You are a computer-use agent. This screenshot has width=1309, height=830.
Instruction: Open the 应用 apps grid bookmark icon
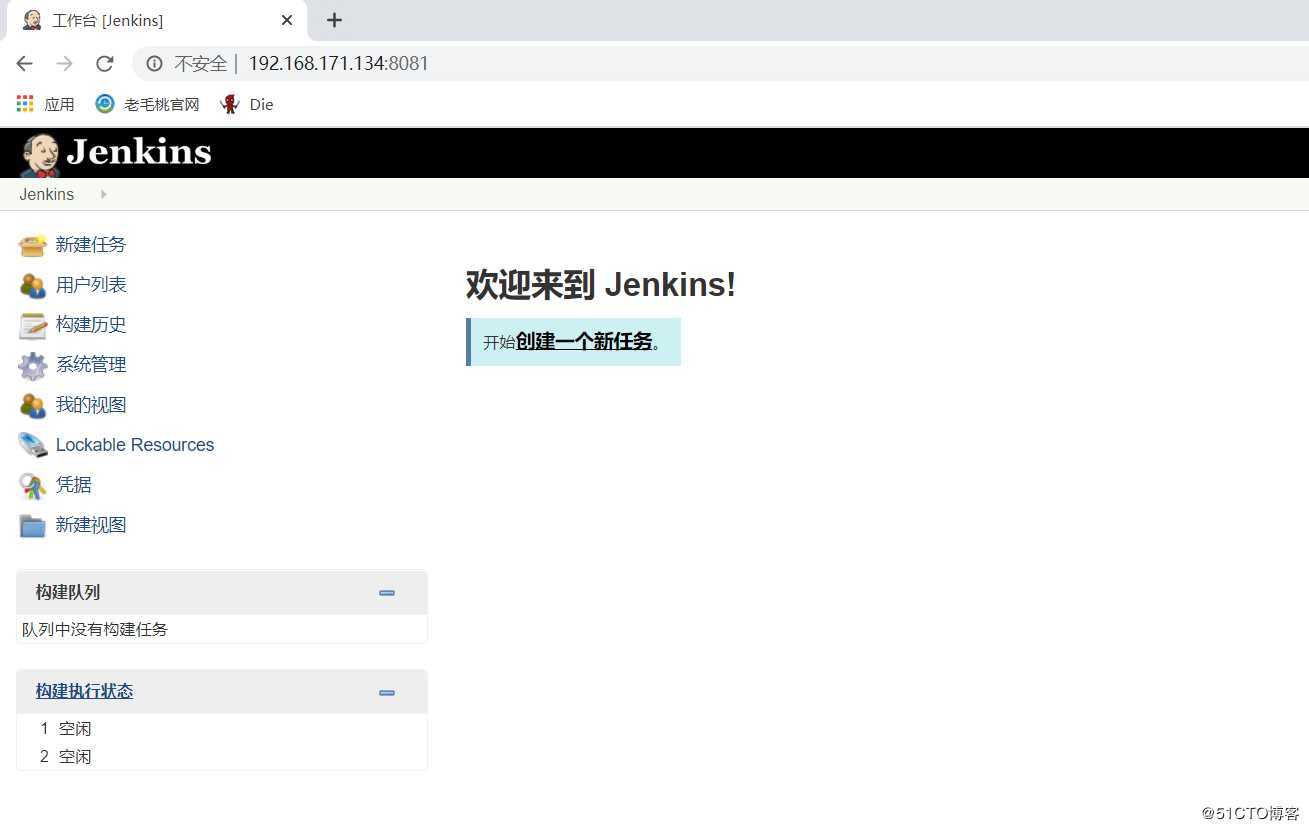(25, 104)
